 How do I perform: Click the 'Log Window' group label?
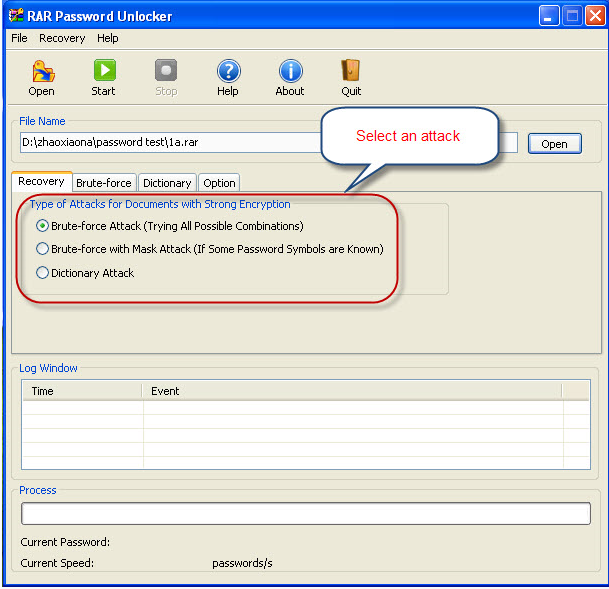[x=48, y=368]
